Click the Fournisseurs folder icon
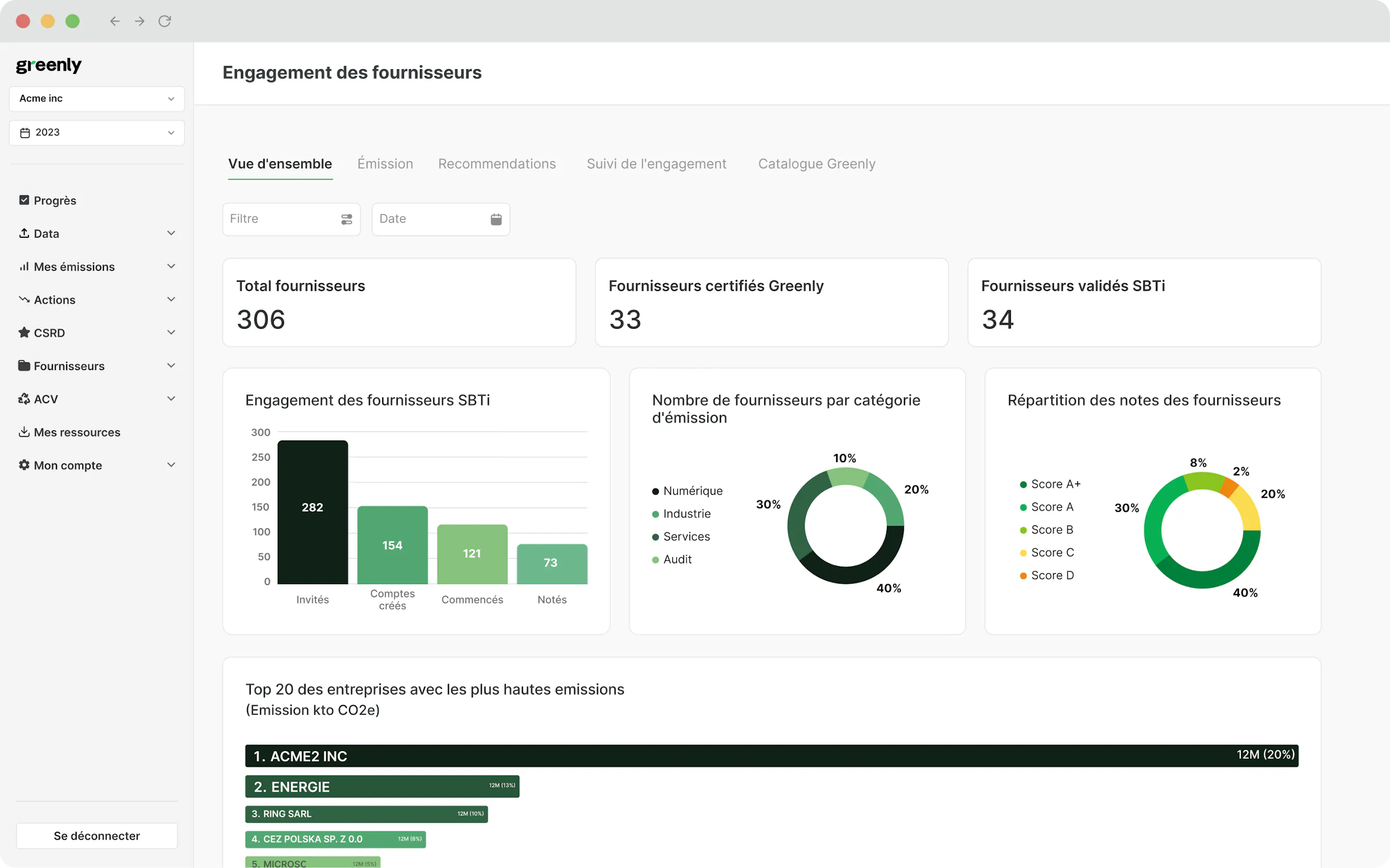Viewport: 1390px width, 868px height. coord(24,366)
